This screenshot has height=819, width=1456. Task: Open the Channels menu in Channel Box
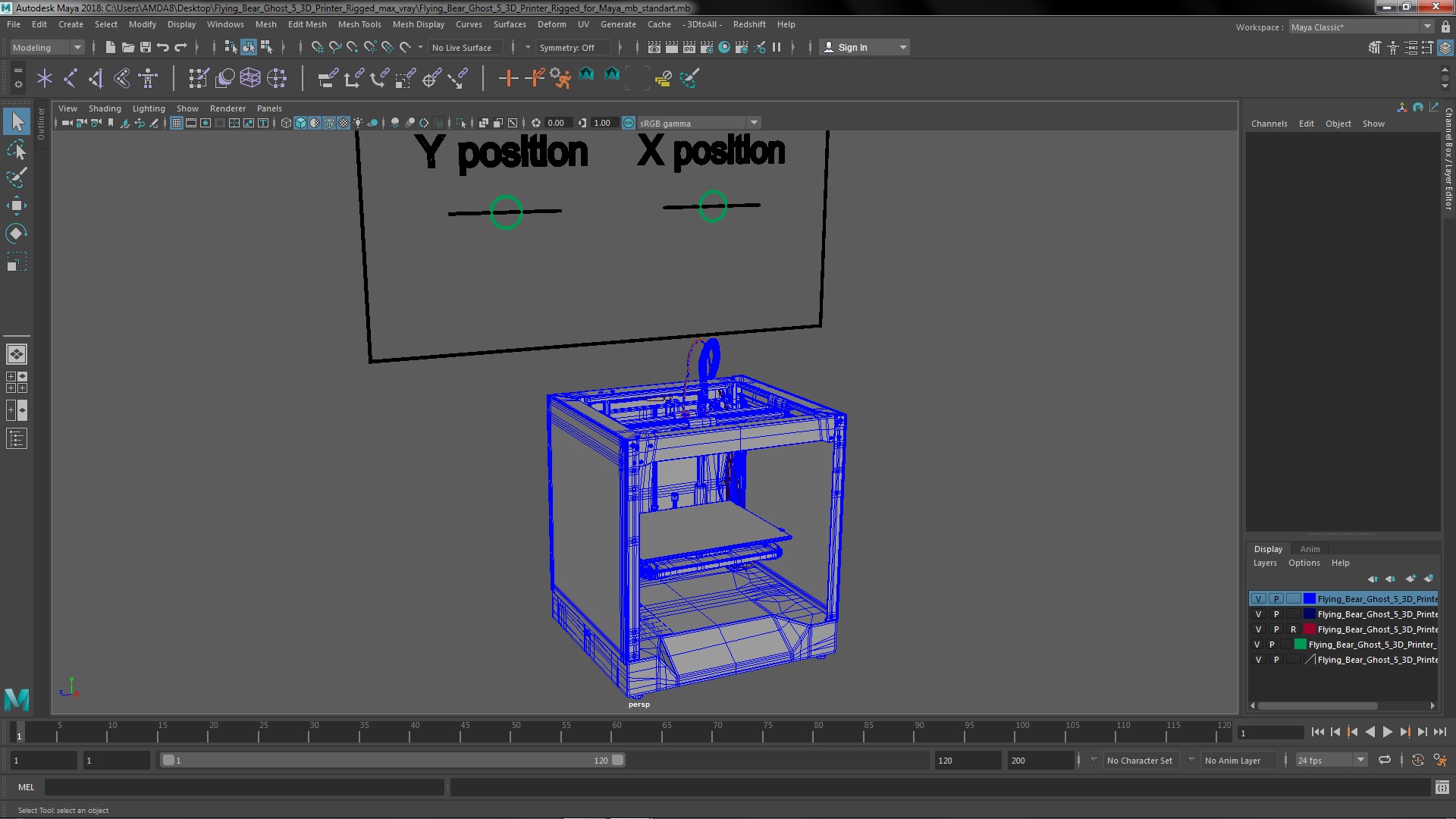[1269, 124]
